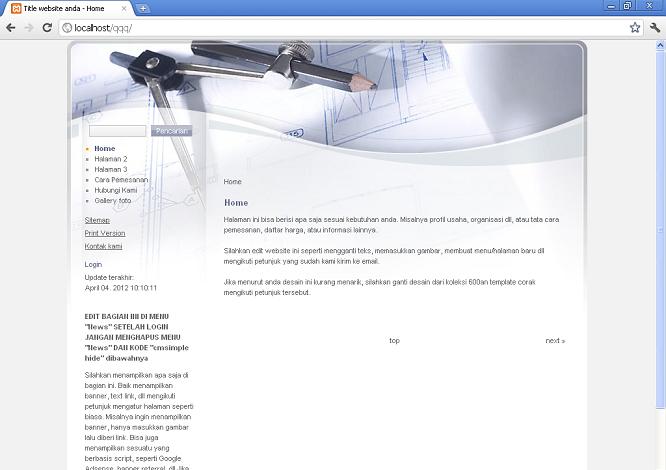Click the 'top' link
The image size is (666, 470).
tap(394, 341)
